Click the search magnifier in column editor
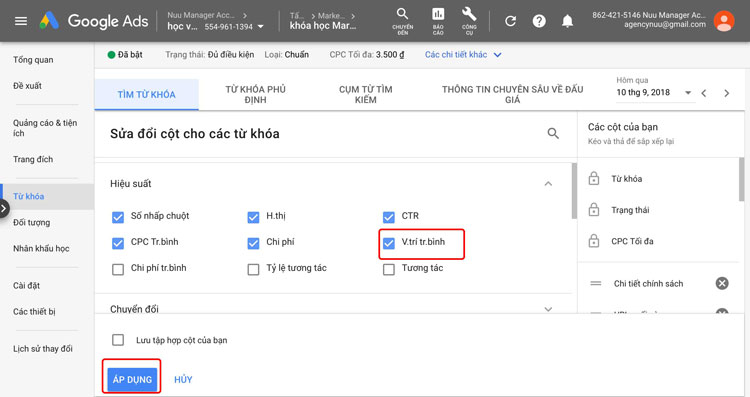 (x=553, y=133)
